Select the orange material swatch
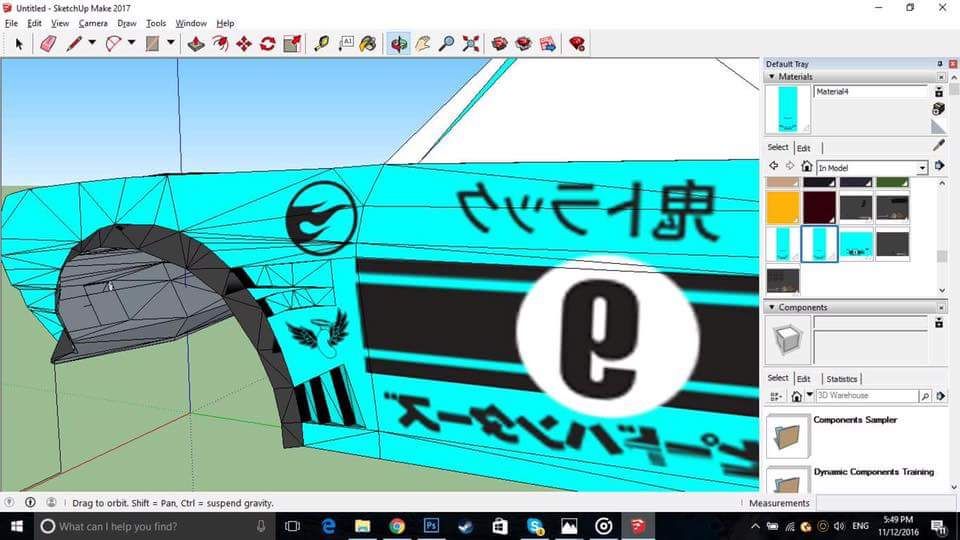This screenshot has height=540, width=960. click(x=783, y=208)
